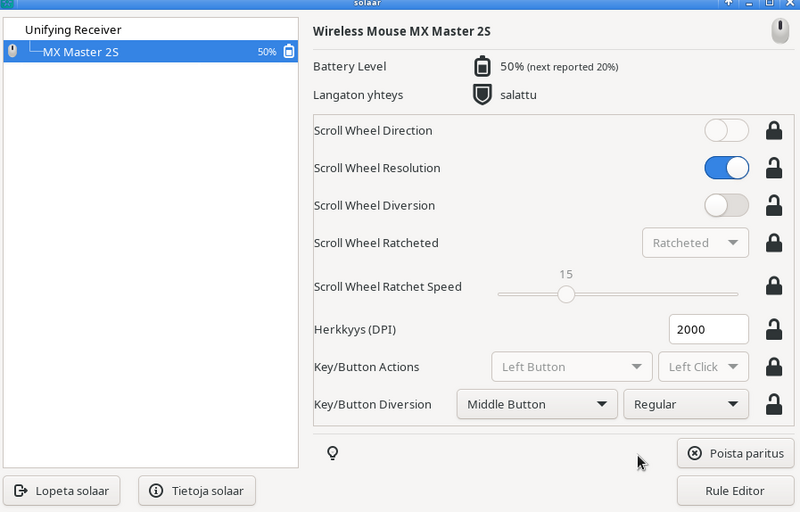Click the Key/Button Diversion label
This screenshot has width=800, height=512.
[373, 404]
